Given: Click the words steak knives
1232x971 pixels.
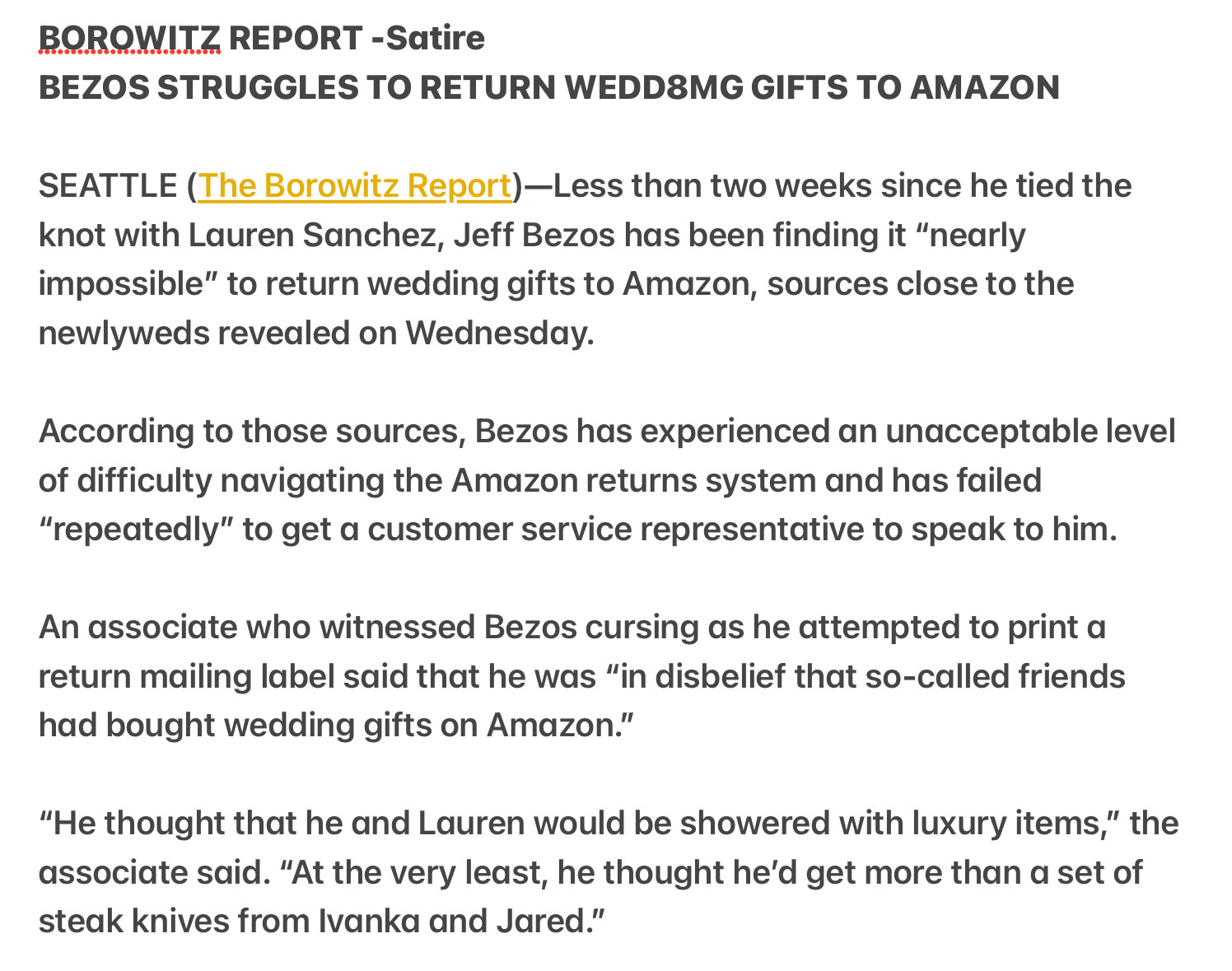Looking at the screenshot, I should [134, 921].
